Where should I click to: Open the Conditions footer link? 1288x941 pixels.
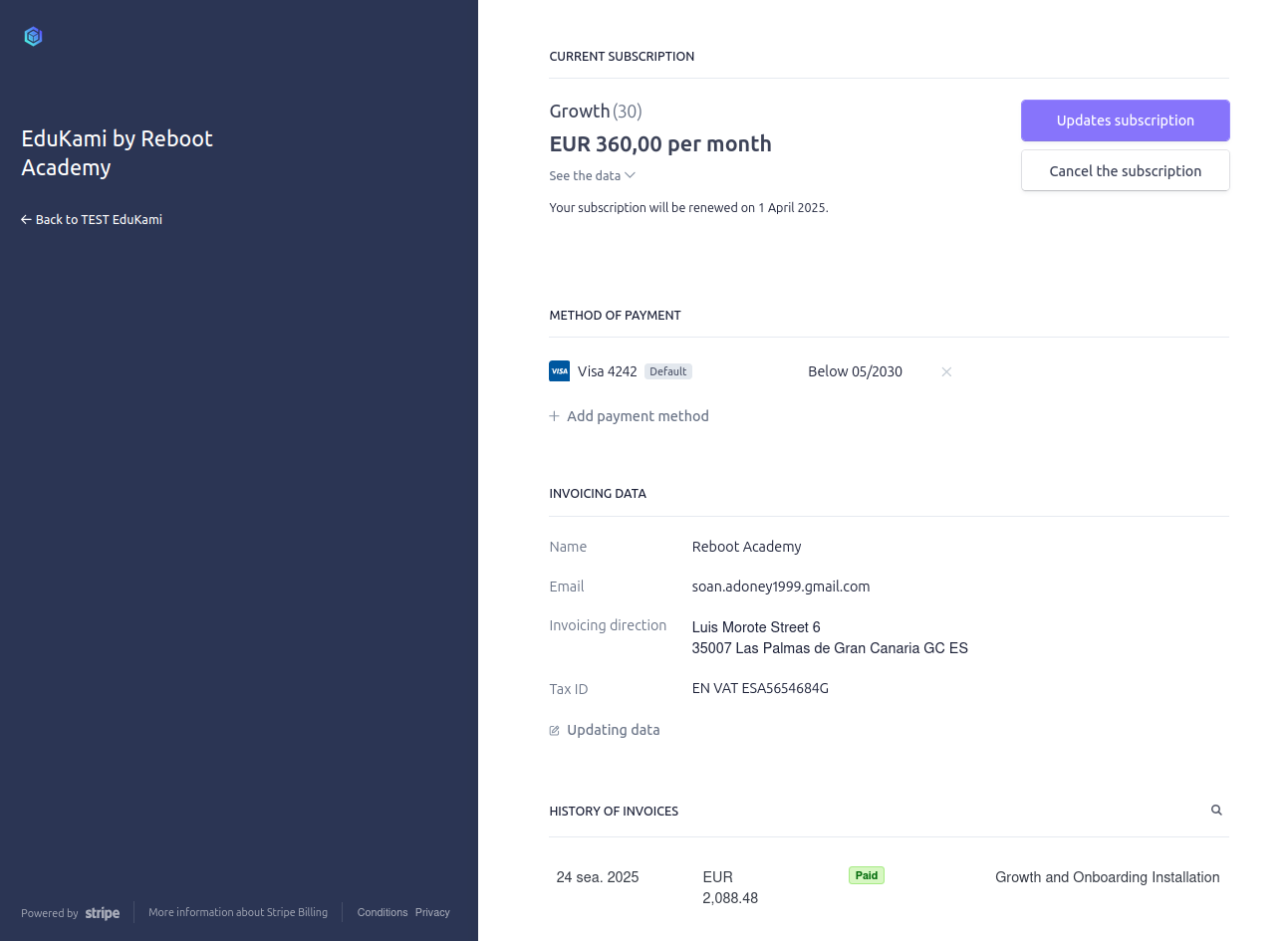(383, 912)
